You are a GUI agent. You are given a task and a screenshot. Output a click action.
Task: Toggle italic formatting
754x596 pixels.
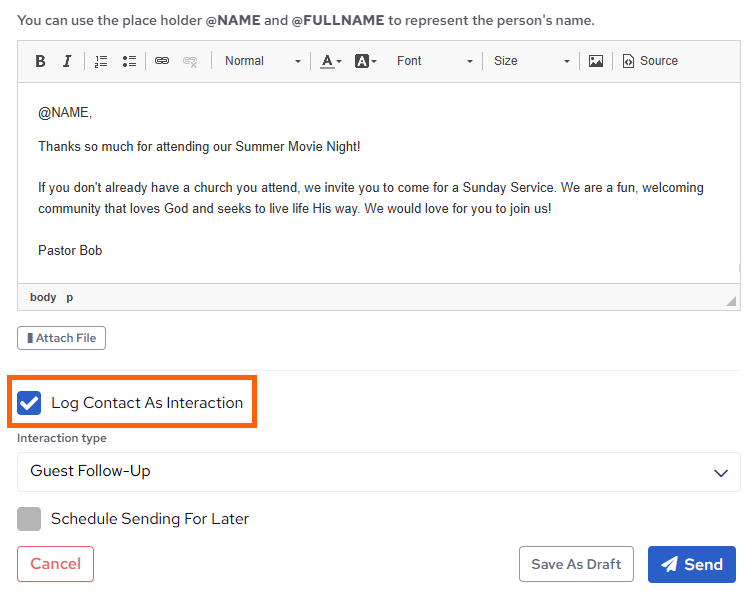click(x=67, y=61)
